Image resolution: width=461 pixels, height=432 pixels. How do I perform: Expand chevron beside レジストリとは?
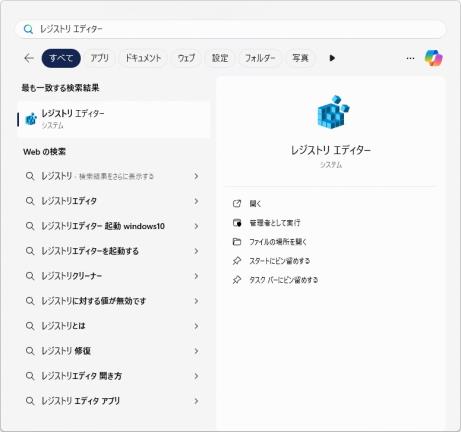tap(196, 326)
